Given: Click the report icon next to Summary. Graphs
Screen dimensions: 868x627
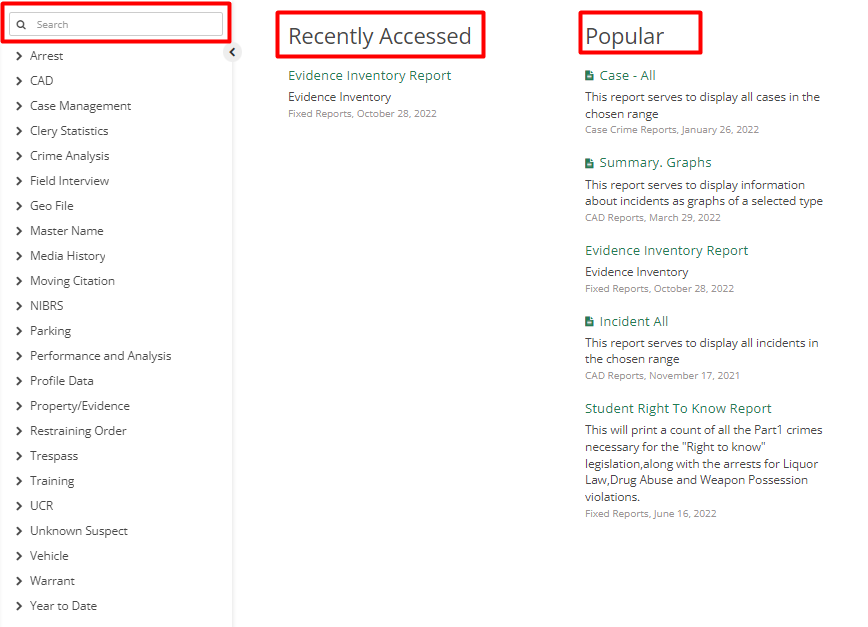Looking at the screenshot, I should (589, 162).
